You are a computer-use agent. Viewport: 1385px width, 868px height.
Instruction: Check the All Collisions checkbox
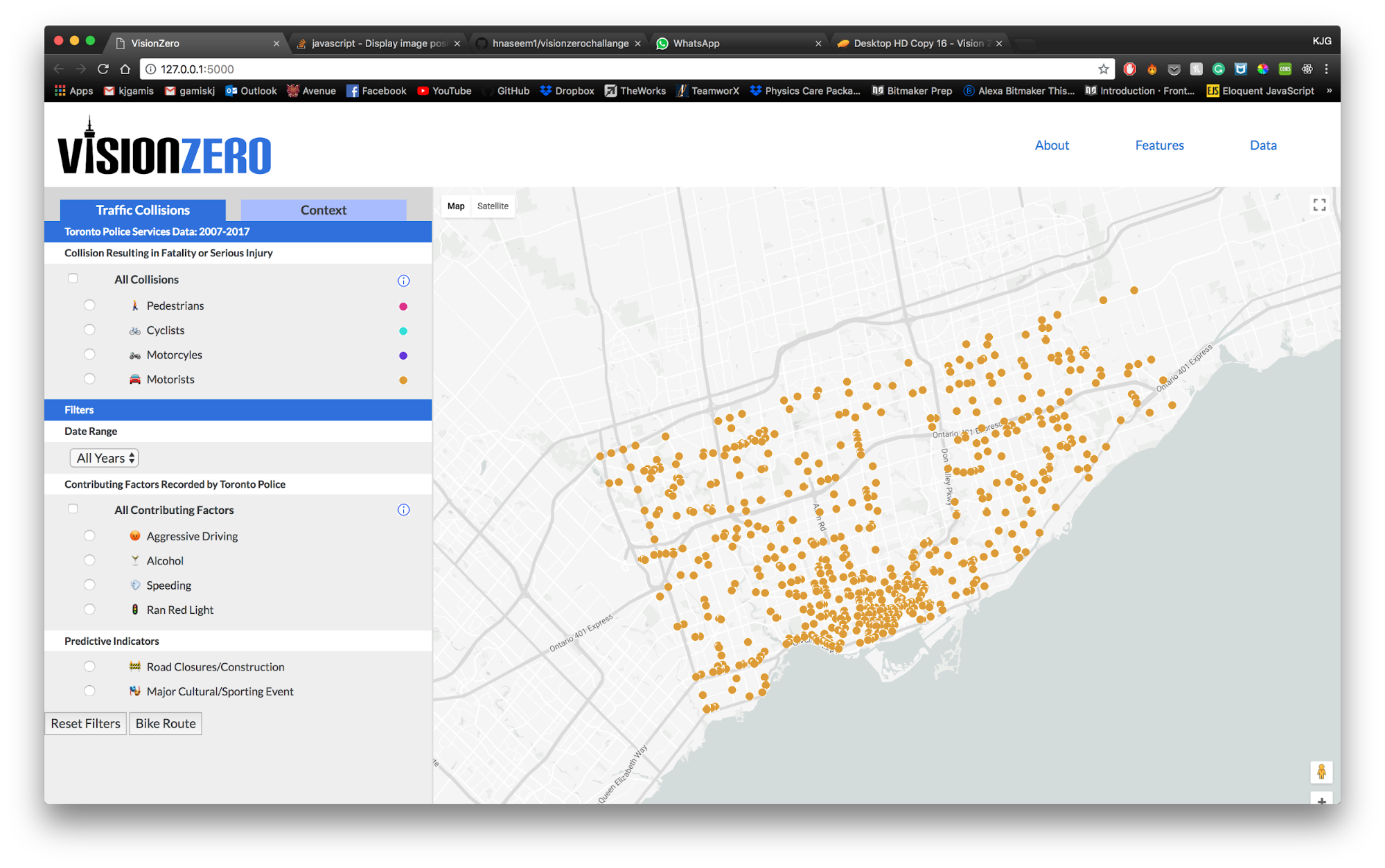pyautogui.click(x=73, y=278)
